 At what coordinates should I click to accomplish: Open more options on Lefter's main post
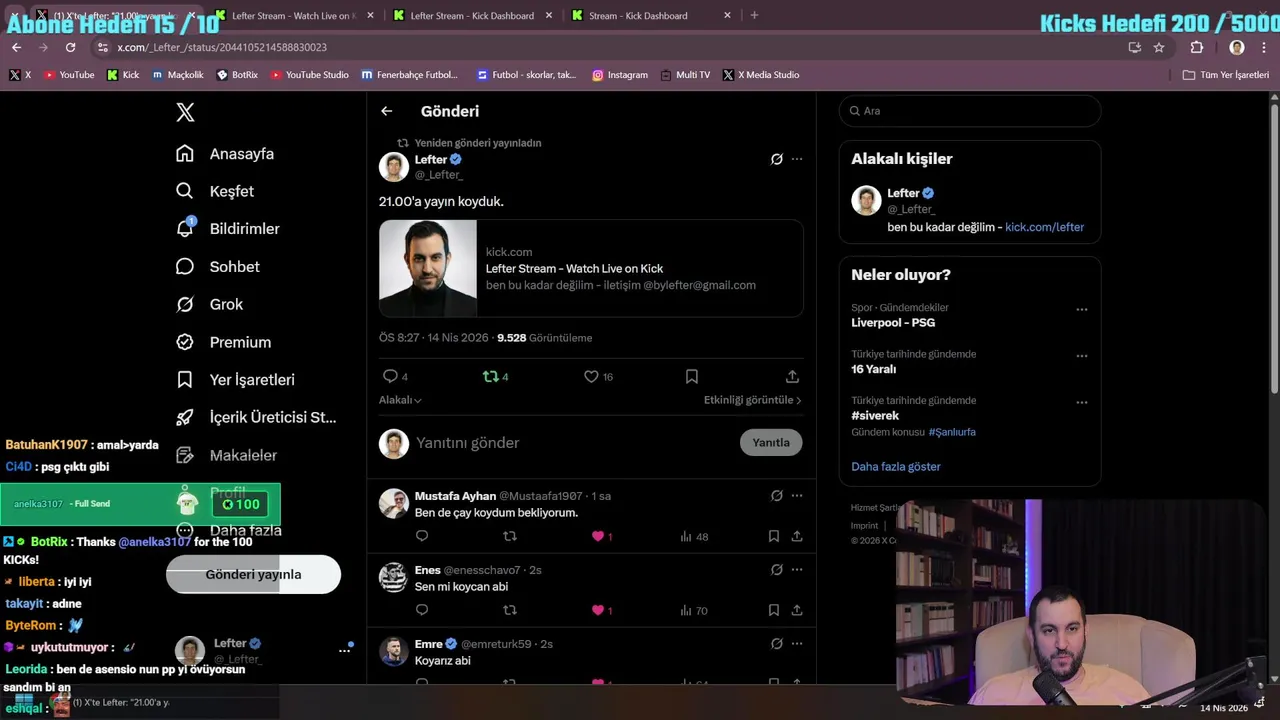point(797,159)
